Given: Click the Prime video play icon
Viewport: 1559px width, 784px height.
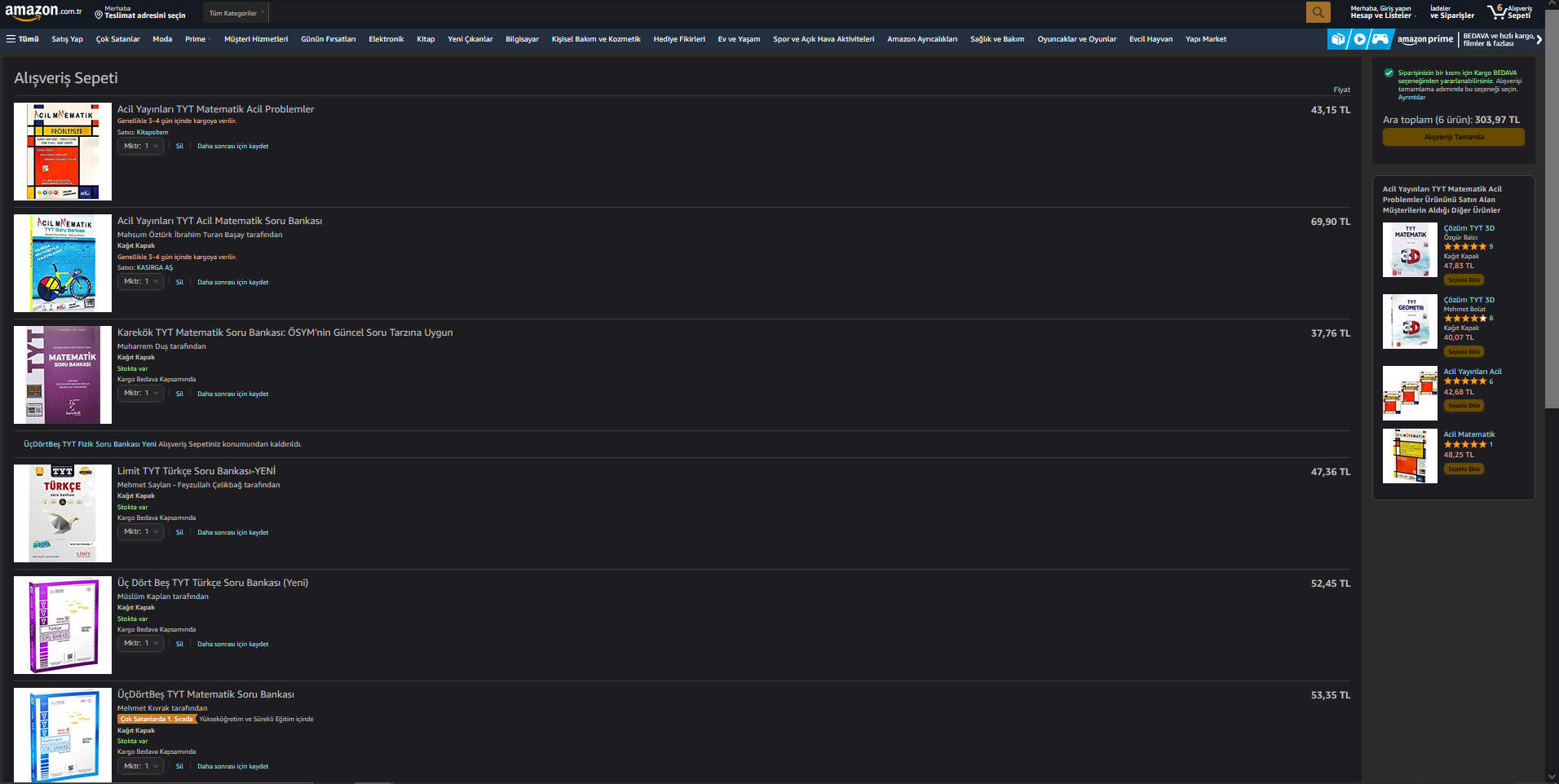Looking at the screenshot, I should point(1359,39).
